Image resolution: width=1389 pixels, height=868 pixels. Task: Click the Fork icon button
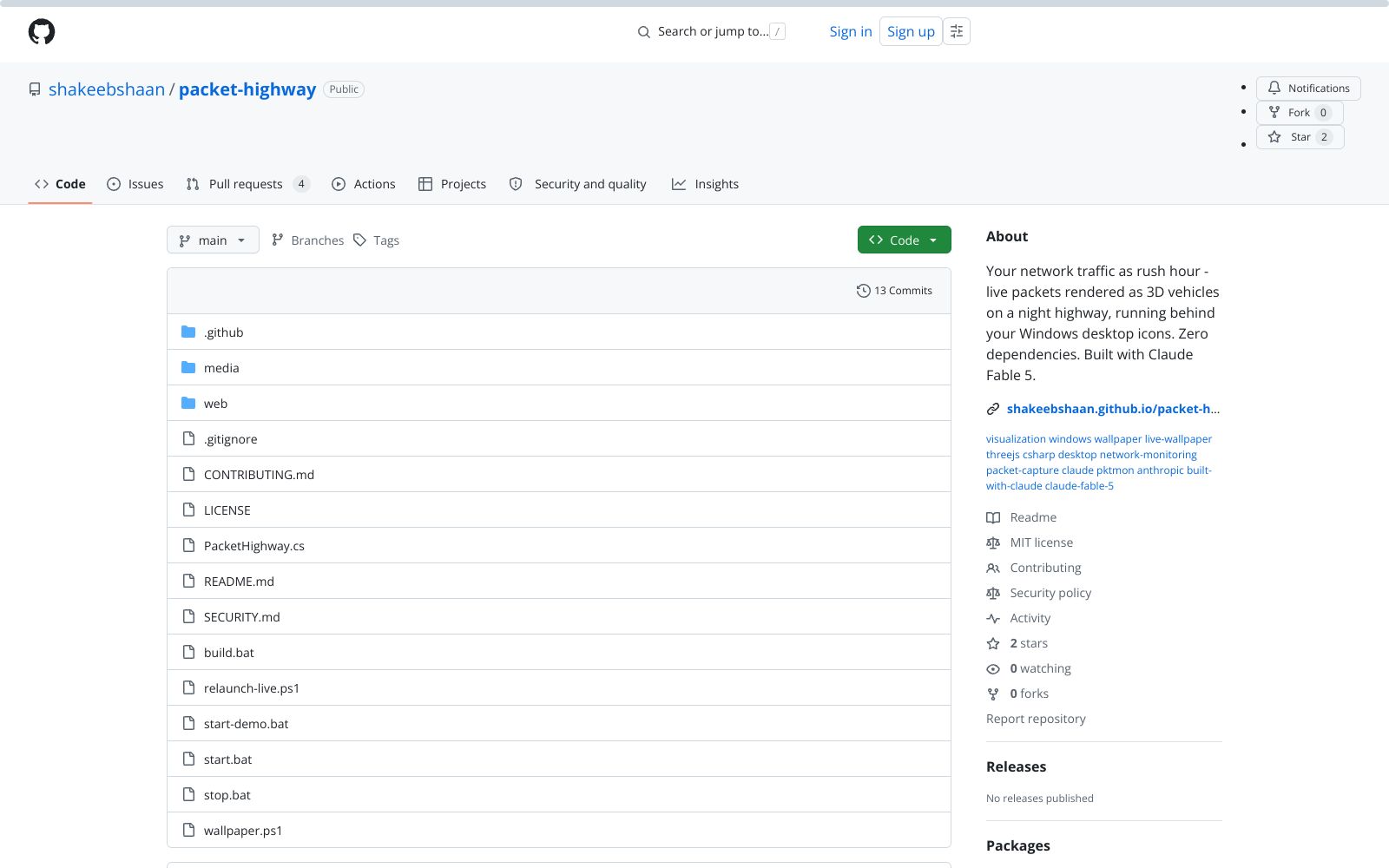(1274, 112)
